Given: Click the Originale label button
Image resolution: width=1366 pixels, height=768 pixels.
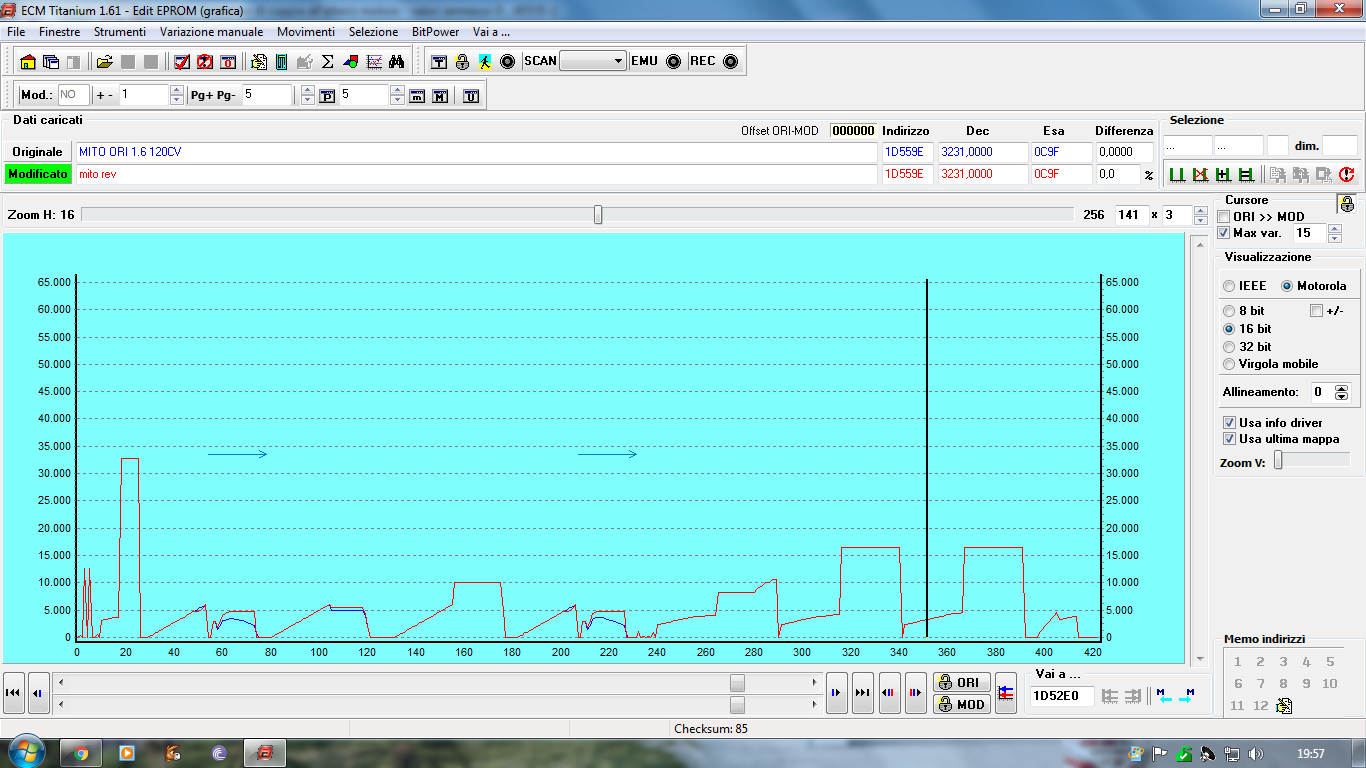Looking at the screenshot, I should (x=37, y=152).
